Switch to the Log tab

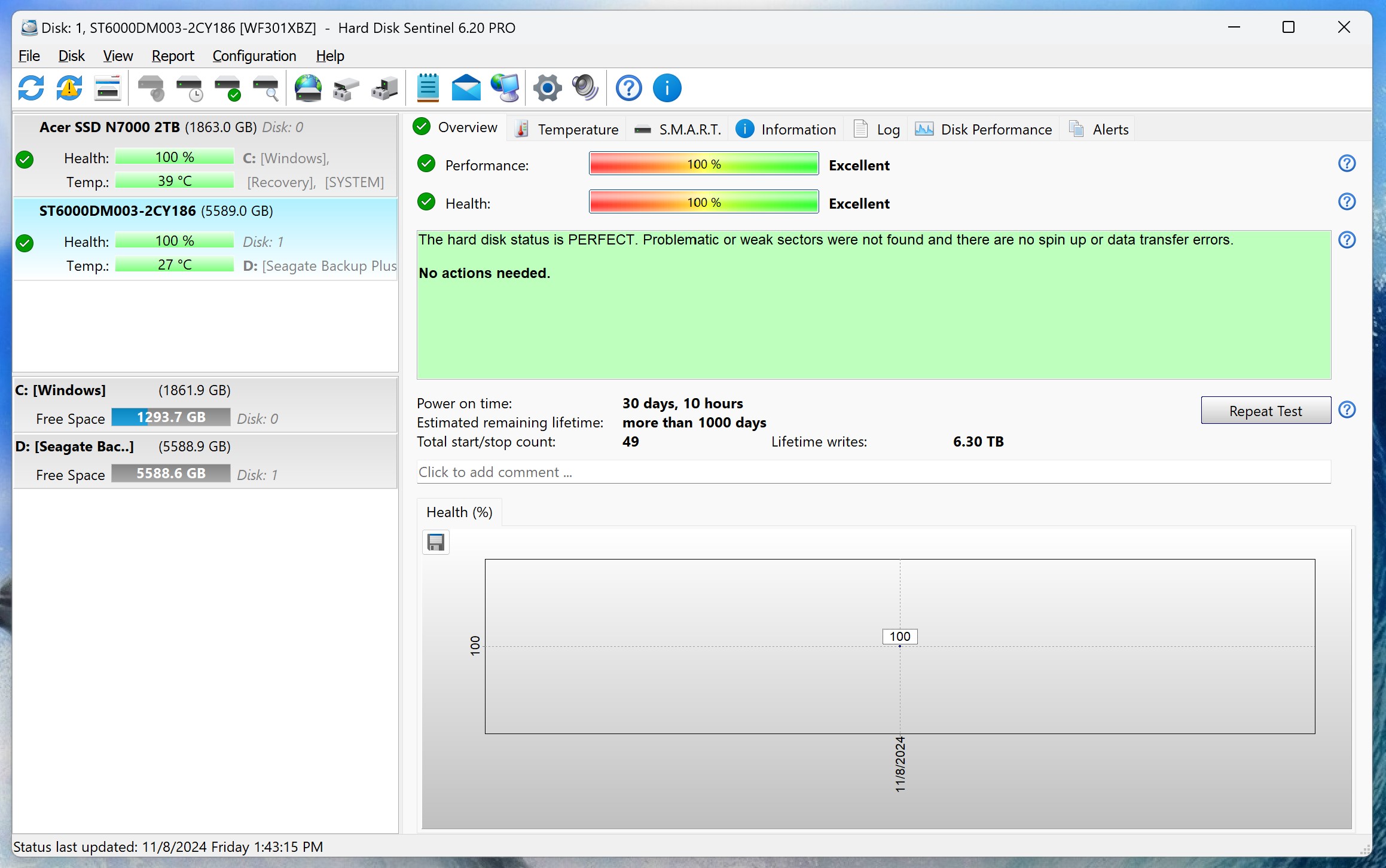(x=877, y=129)
